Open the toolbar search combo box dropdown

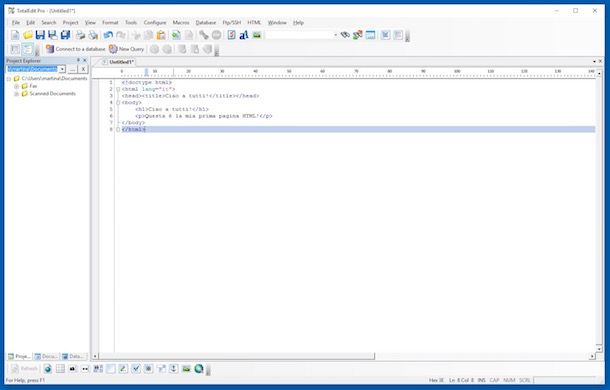(x=335, y=35)
